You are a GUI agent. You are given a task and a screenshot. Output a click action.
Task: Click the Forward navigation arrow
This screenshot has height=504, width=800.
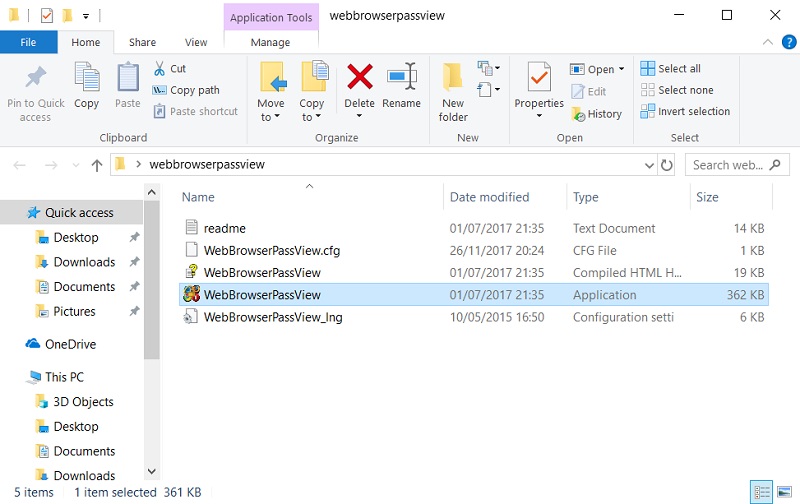click(51, 165)
